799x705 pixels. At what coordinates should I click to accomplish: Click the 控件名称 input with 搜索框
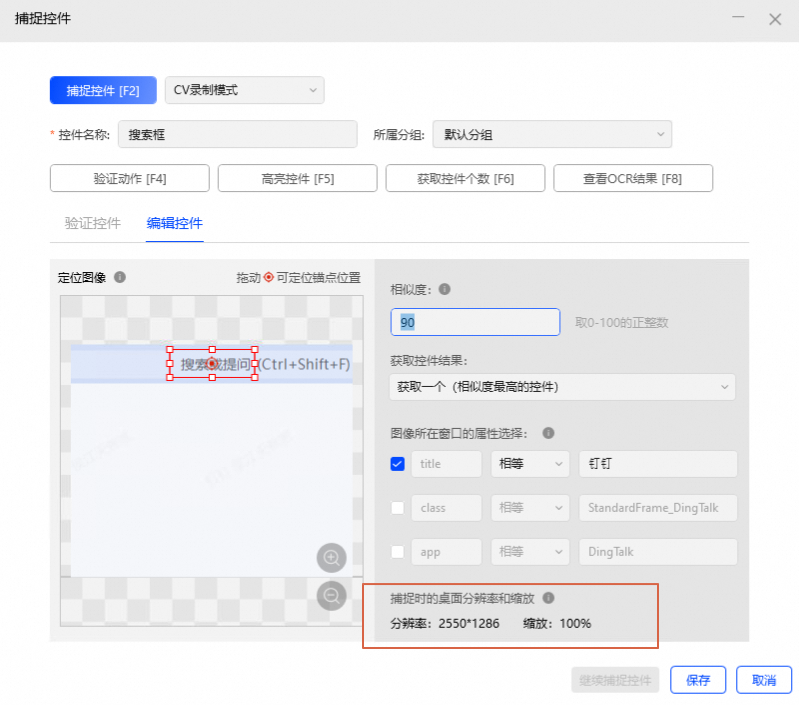(x=237, y=134)
